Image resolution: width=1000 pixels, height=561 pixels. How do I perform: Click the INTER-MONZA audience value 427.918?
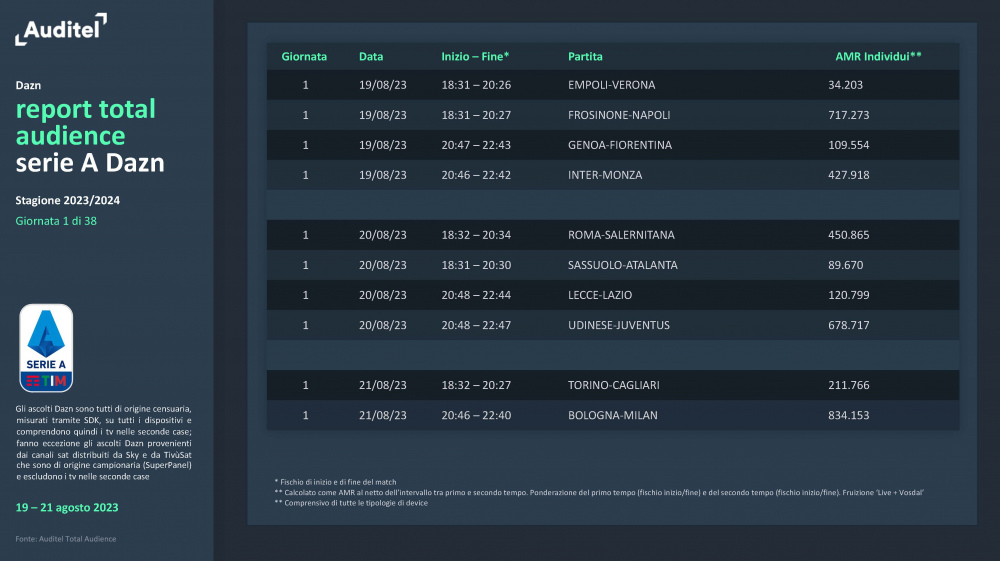click(848, 175)
